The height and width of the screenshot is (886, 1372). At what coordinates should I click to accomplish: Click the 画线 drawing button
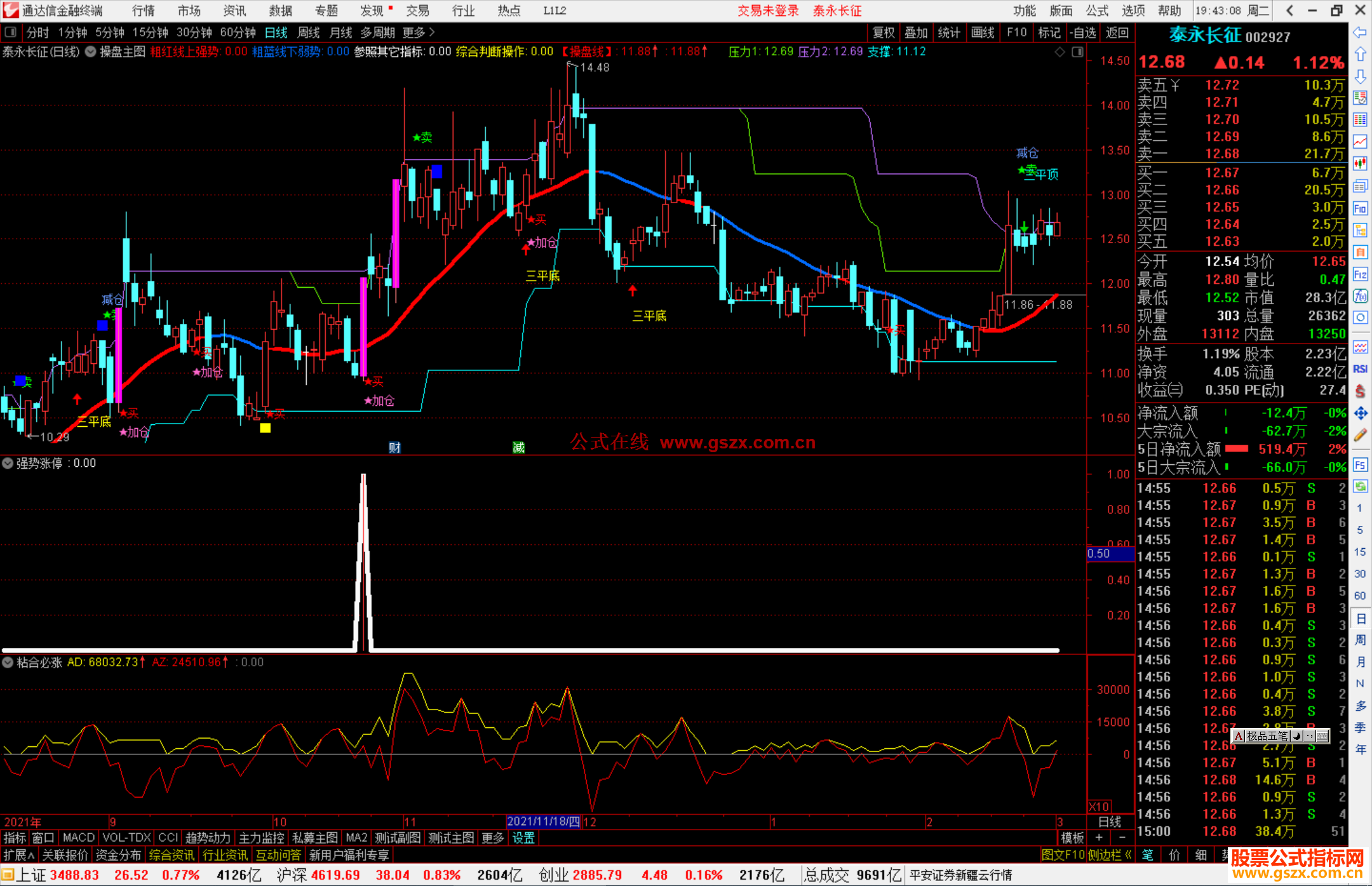983,32
